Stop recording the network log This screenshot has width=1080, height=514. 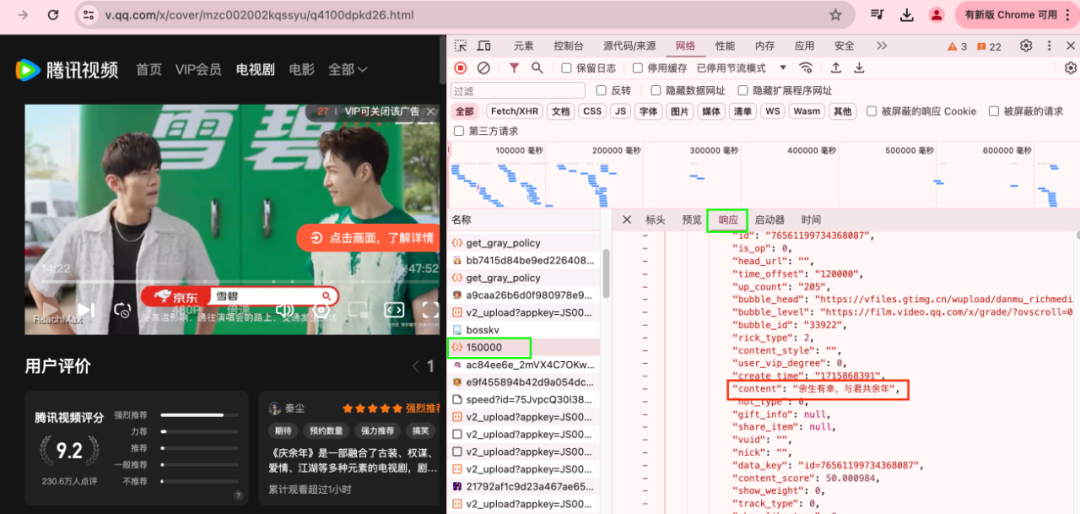pos(461,68)
